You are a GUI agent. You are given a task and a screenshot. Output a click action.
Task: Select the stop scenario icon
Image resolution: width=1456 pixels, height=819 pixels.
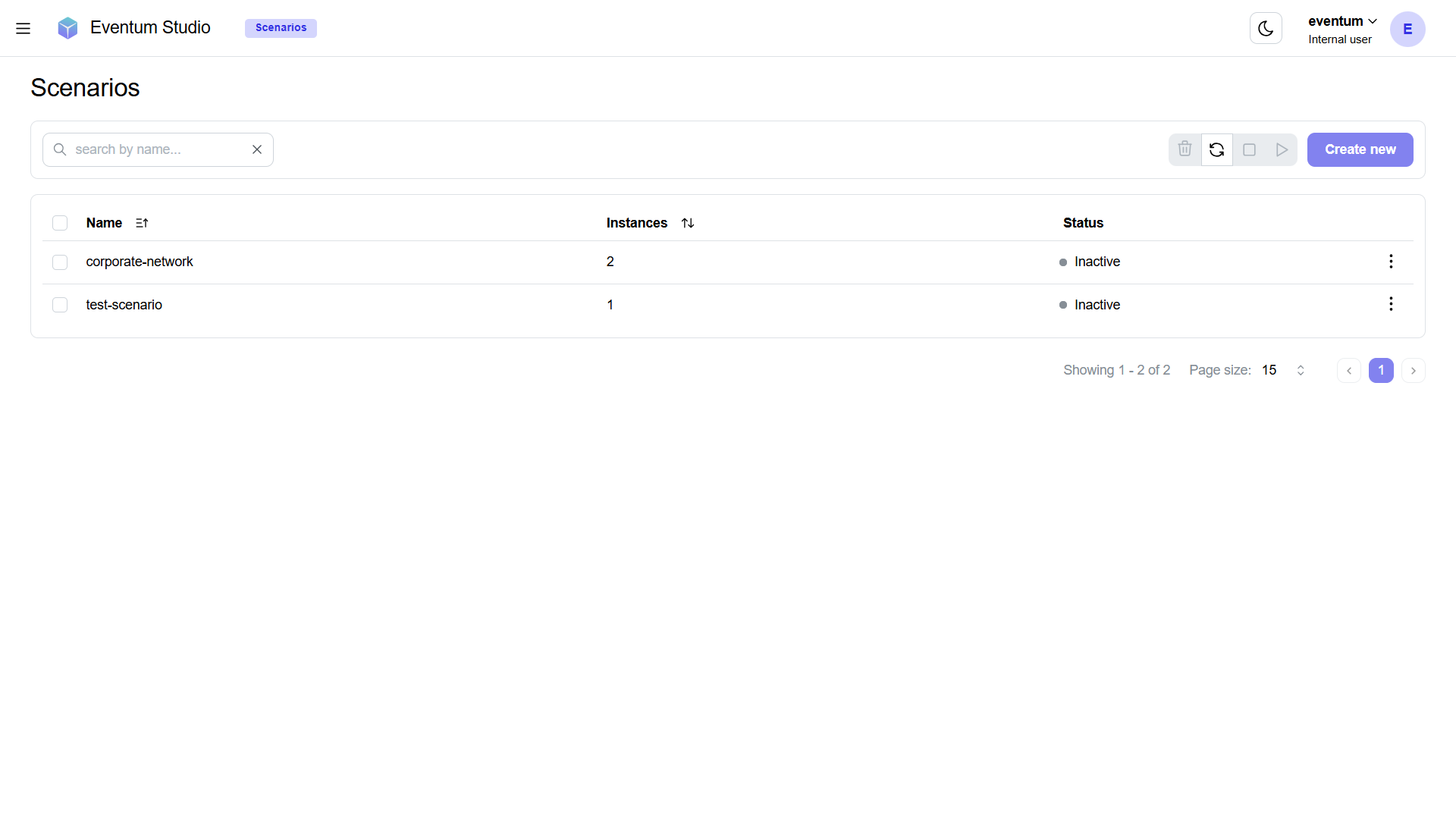1249,149
